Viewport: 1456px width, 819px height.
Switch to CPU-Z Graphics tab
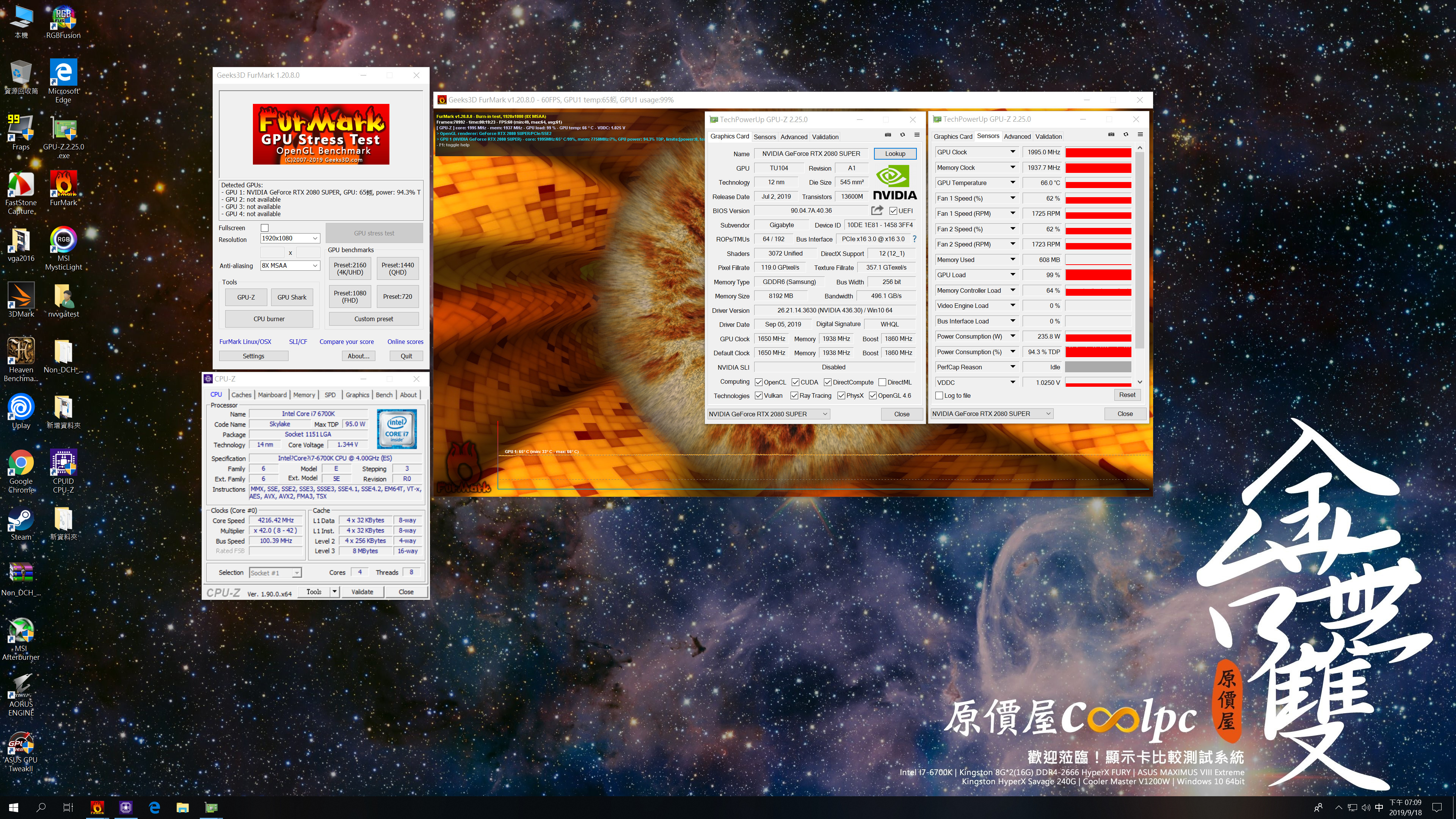[x=357, y=395]
